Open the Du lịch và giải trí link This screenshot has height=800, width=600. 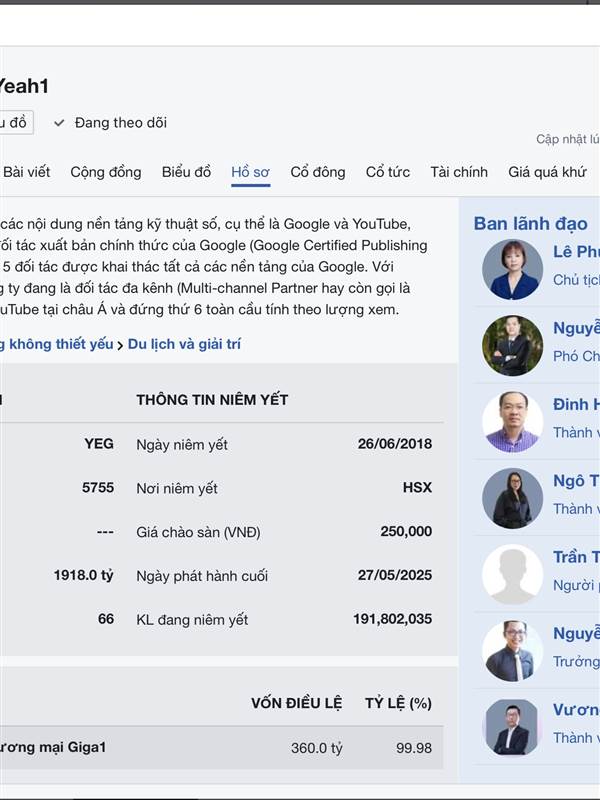[x=184, y=344]
